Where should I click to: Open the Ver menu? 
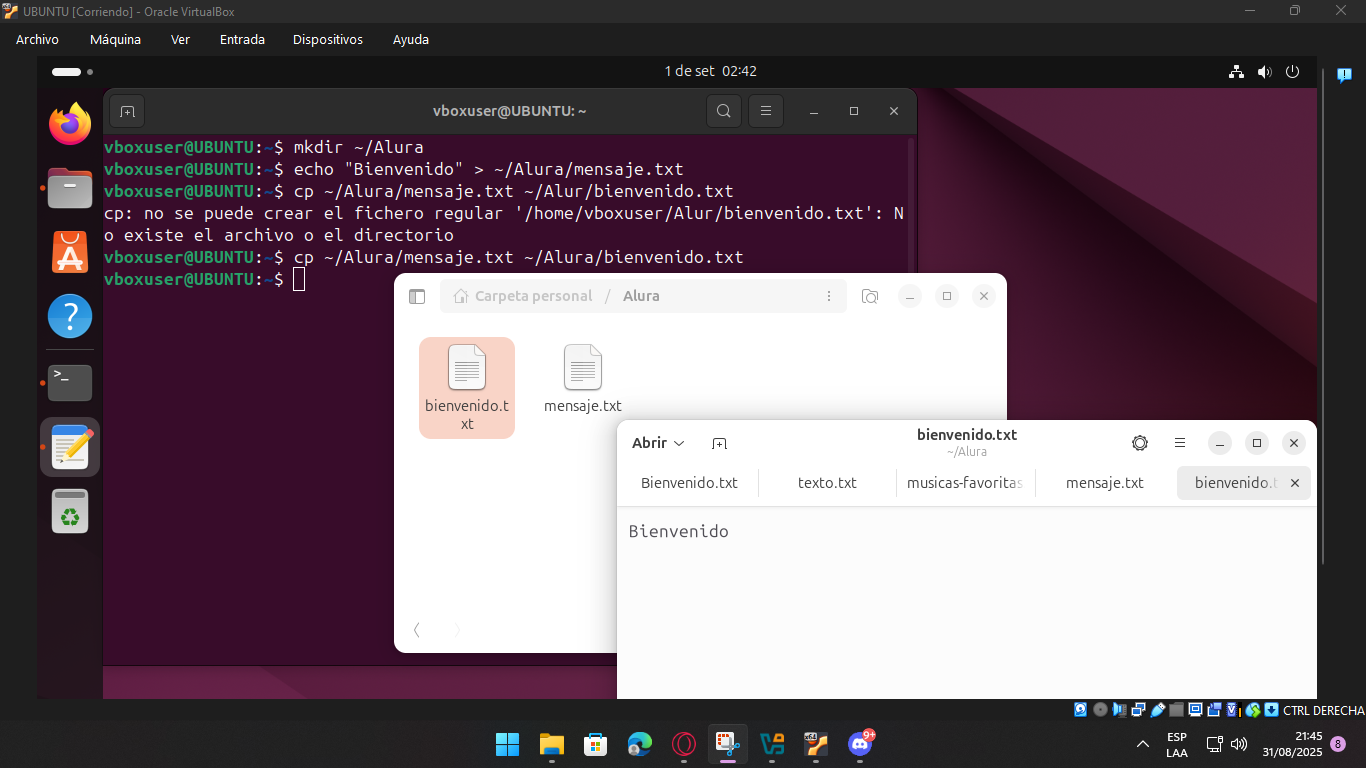tap(180, 40)
